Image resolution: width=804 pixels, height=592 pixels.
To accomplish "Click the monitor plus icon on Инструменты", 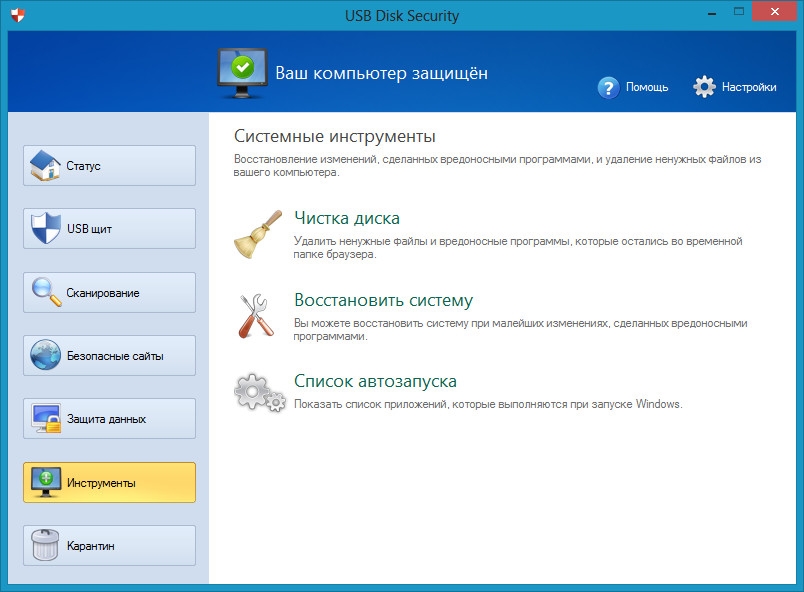I will click(46, 482).
